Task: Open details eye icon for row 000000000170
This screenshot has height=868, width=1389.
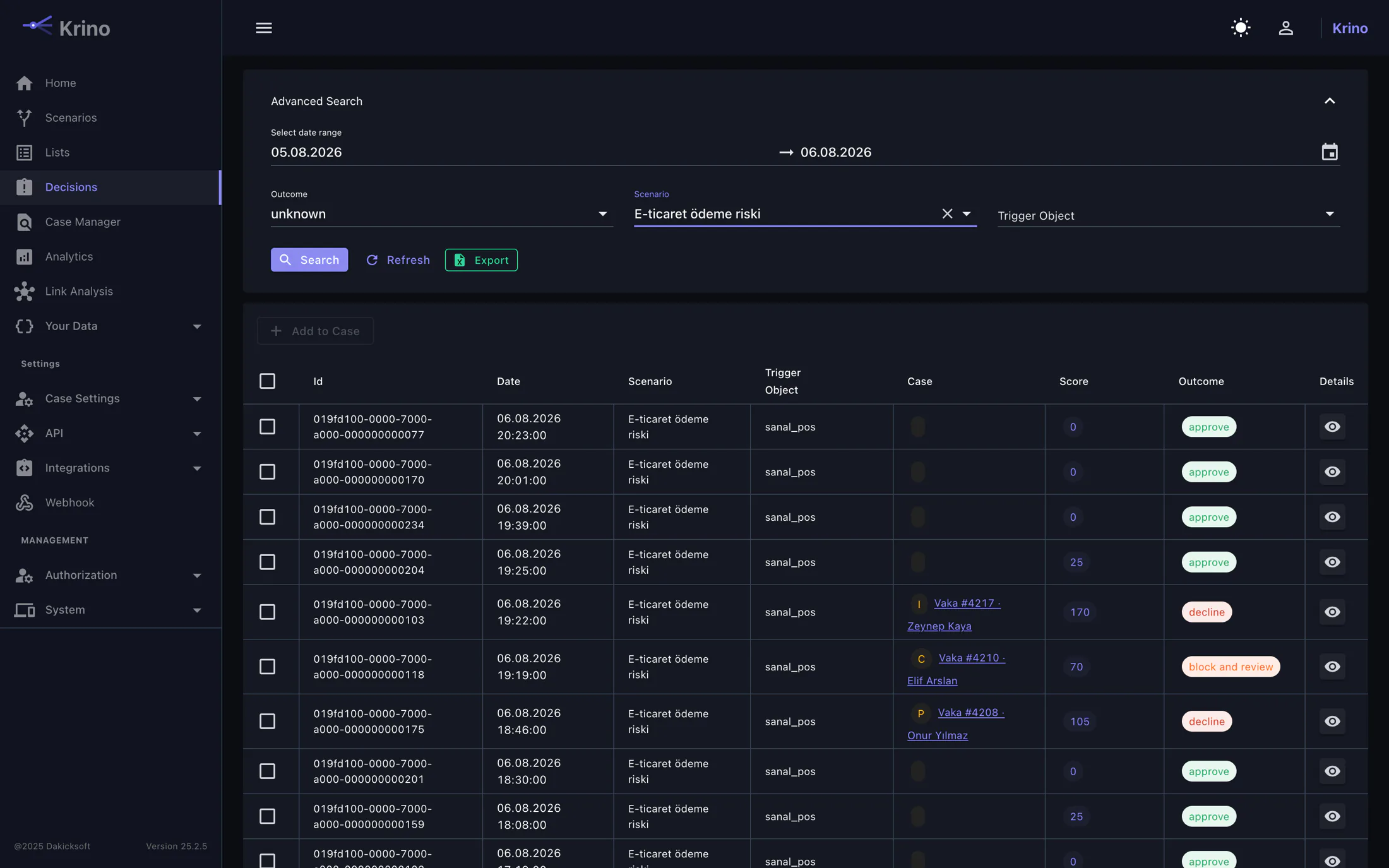Action: [1332, 472]
